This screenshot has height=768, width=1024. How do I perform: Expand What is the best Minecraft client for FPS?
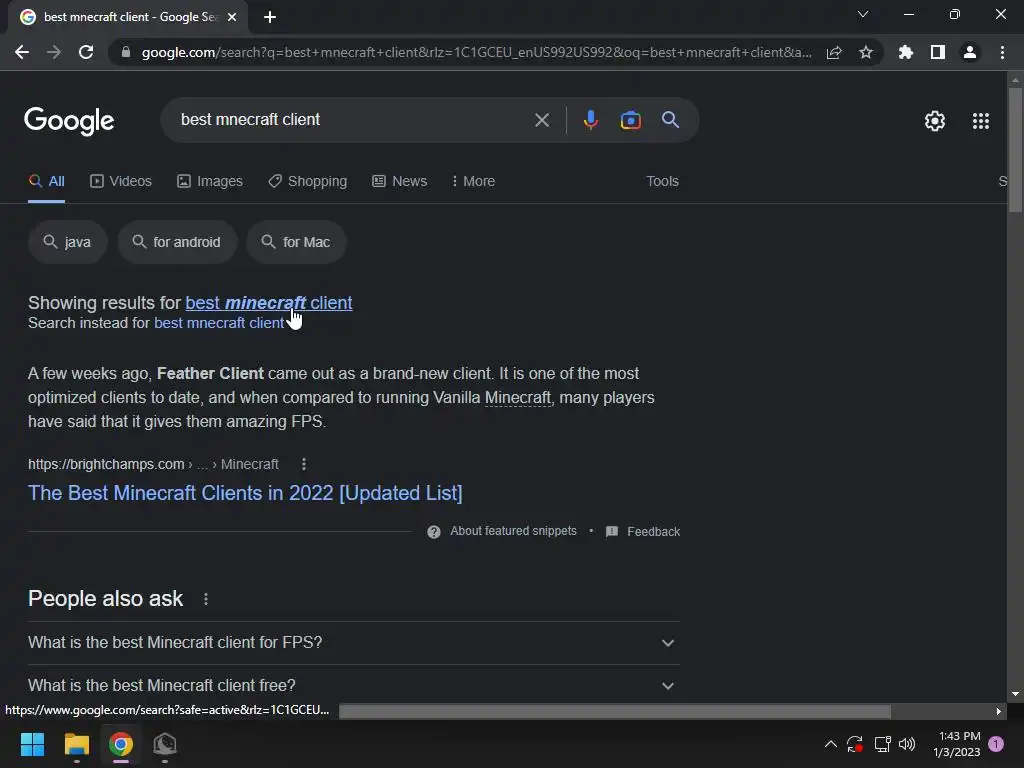pyautogui.click(x=353, y=643)
